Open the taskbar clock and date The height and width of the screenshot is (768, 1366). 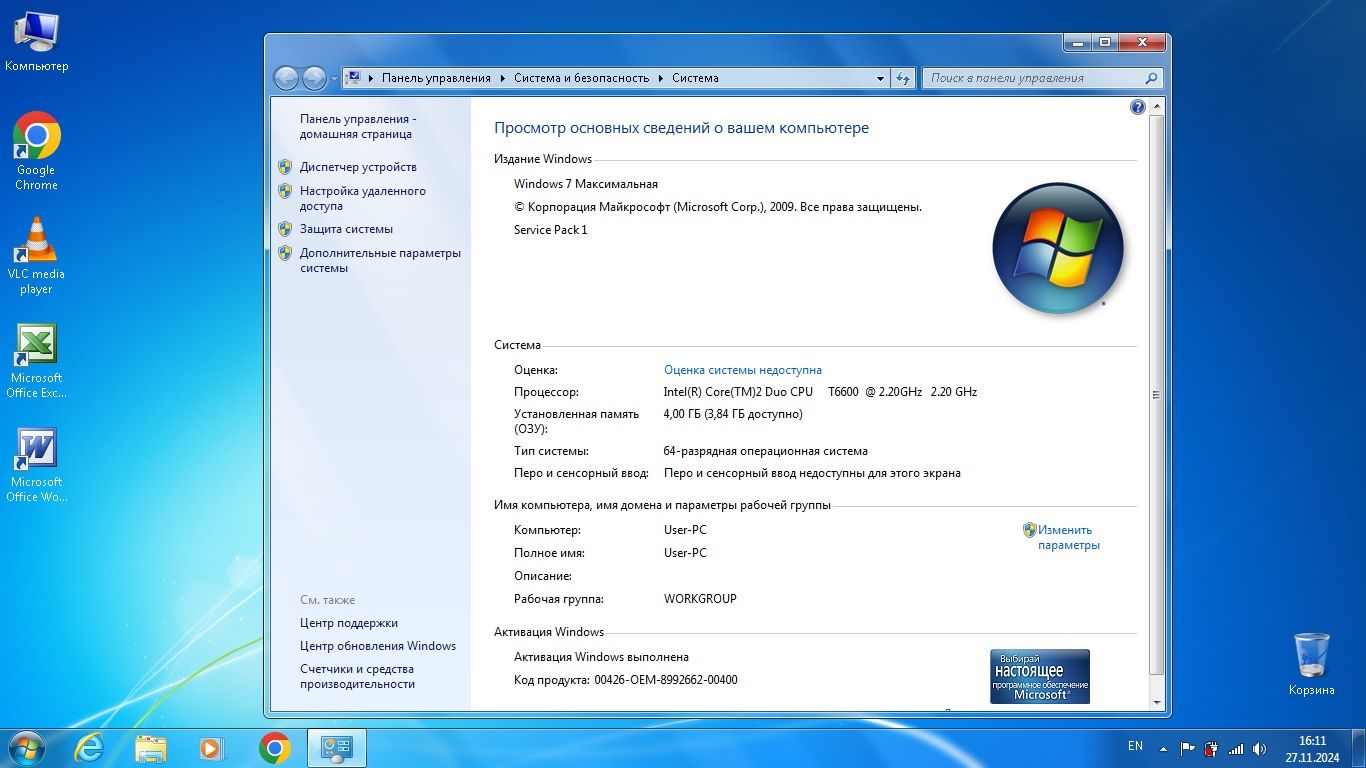click(x=1312, y=749)
